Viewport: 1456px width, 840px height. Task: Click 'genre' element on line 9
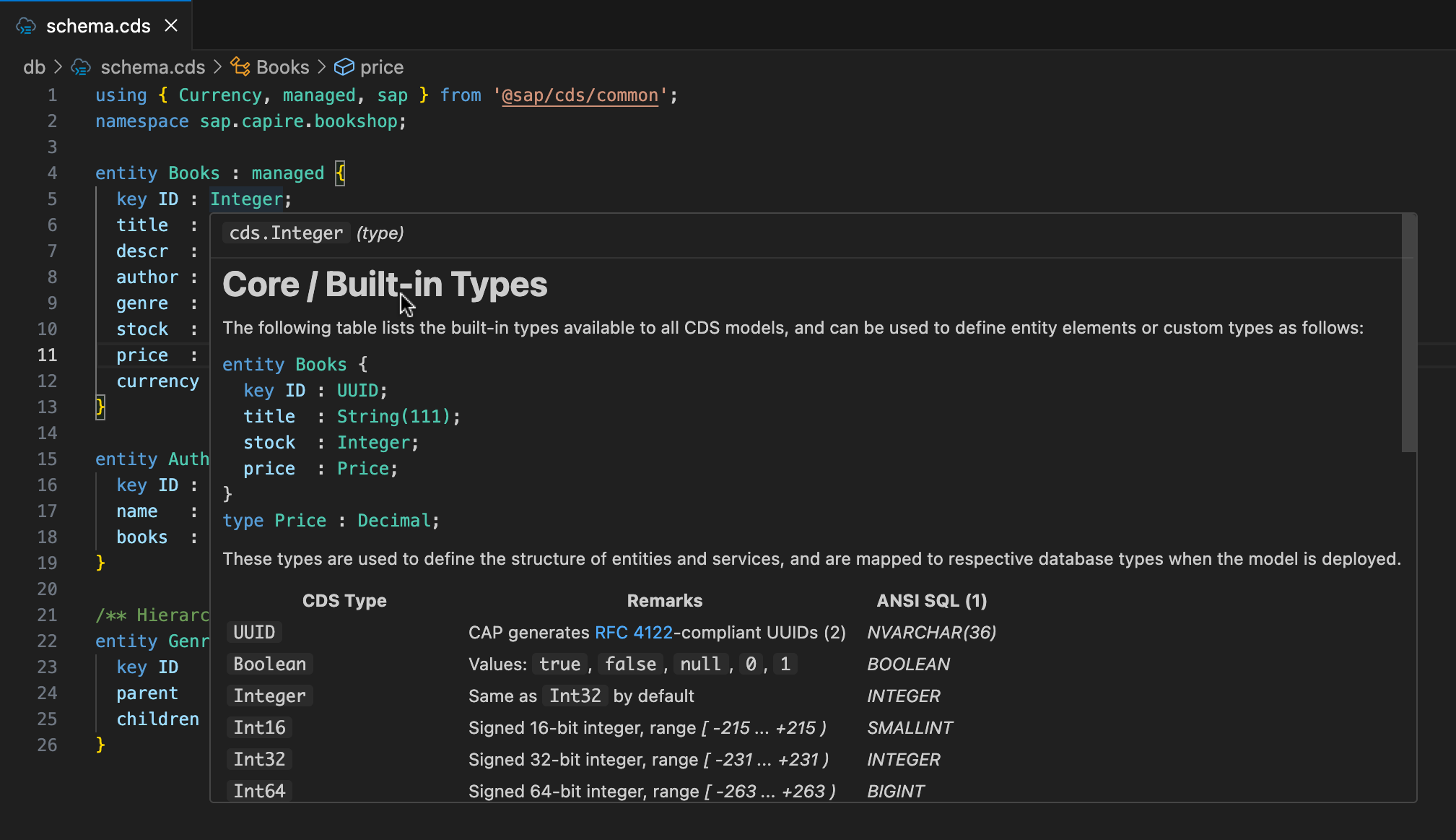[x=142, y=303]
